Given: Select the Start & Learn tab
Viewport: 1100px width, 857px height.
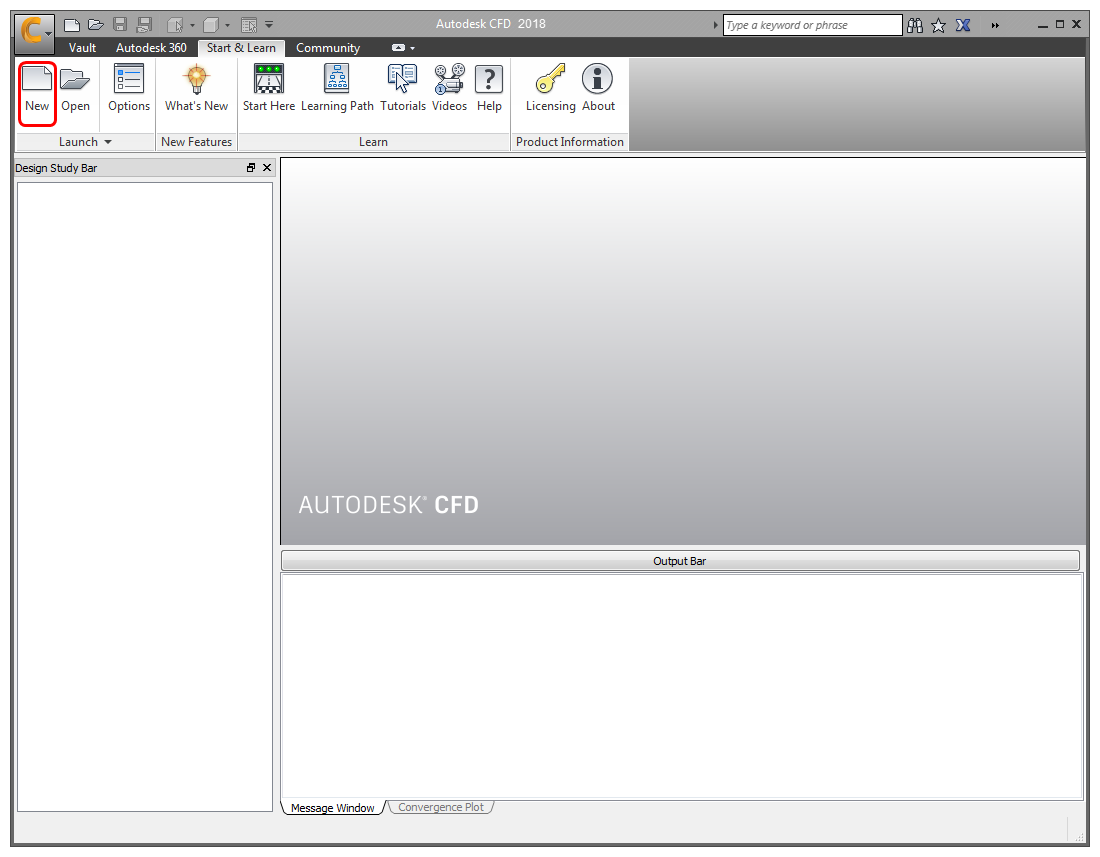Looking at the screenshot, I should (241, 48).
